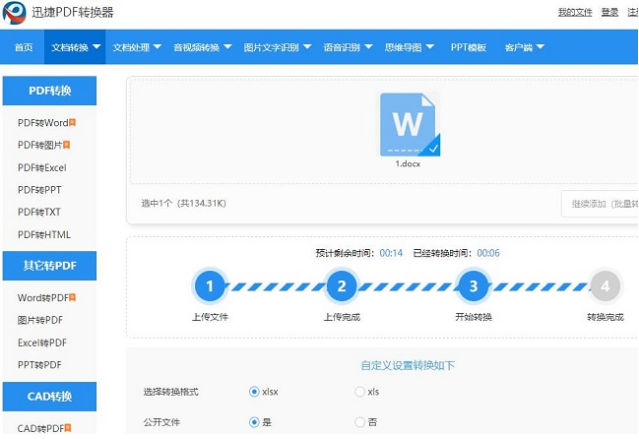Viewport: 639px width, 439px height.
Task: Click the 选择转换格式 label
Action: tap(171, 392)
